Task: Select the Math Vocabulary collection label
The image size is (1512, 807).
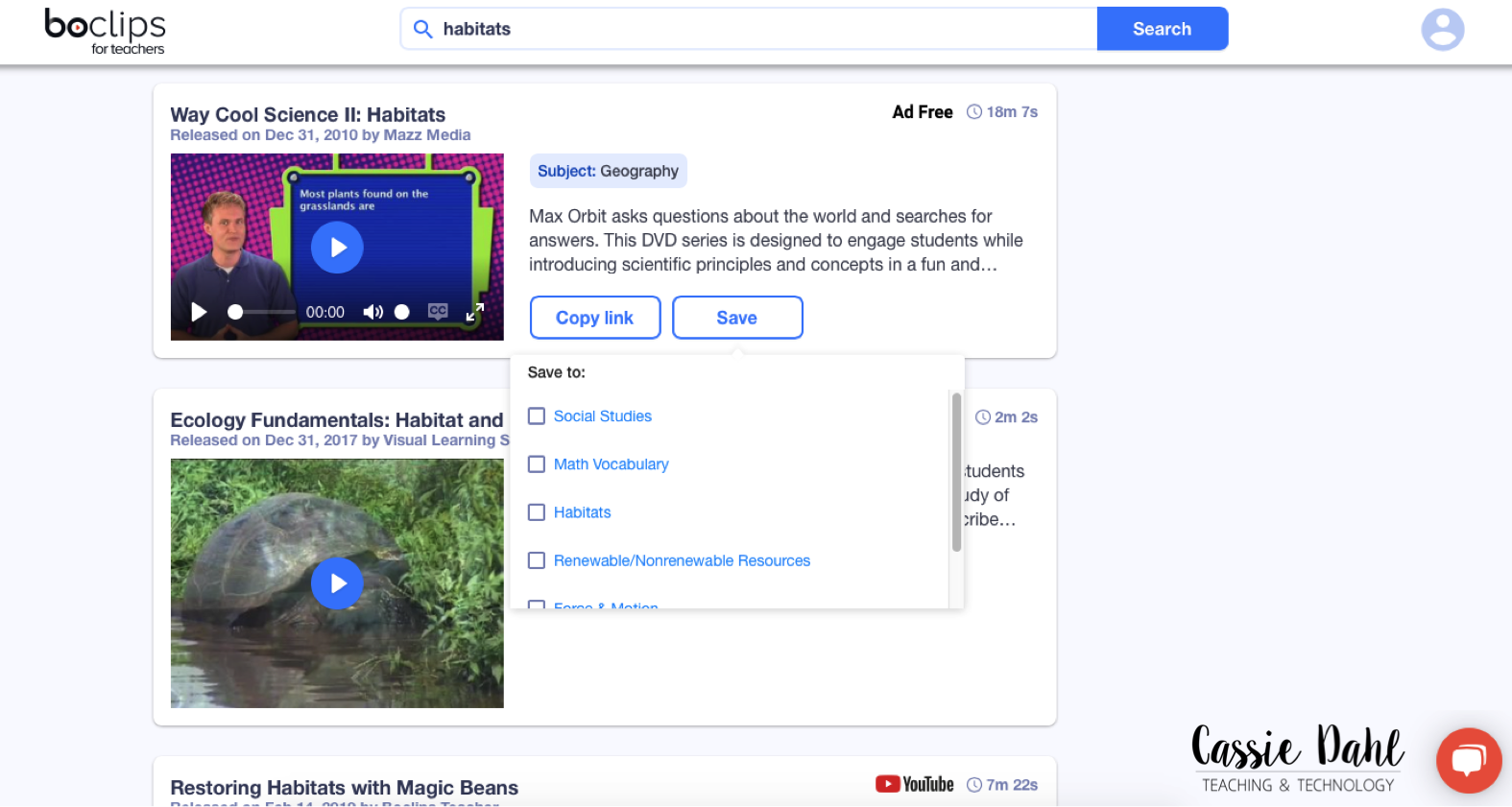Action: pyautogui.click(x=612, y=464)
